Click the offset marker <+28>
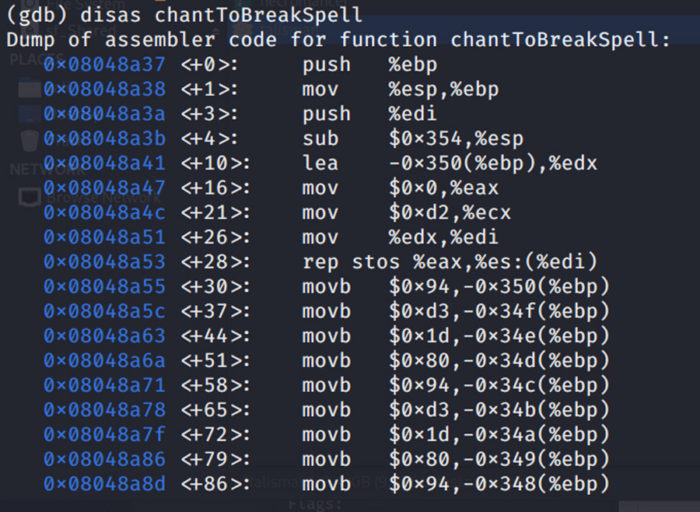700x512 pixels. click(x=216, y=262)
